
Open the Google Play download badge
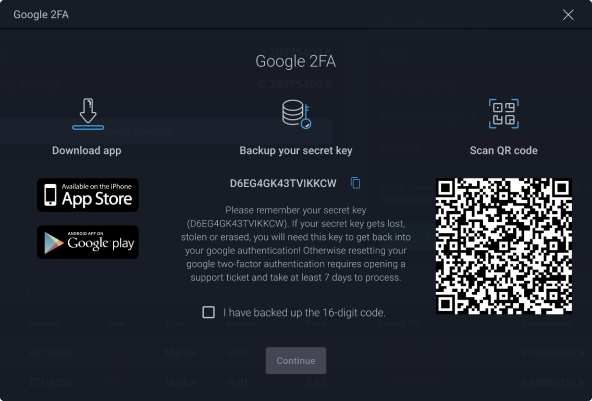click(88, 242)
